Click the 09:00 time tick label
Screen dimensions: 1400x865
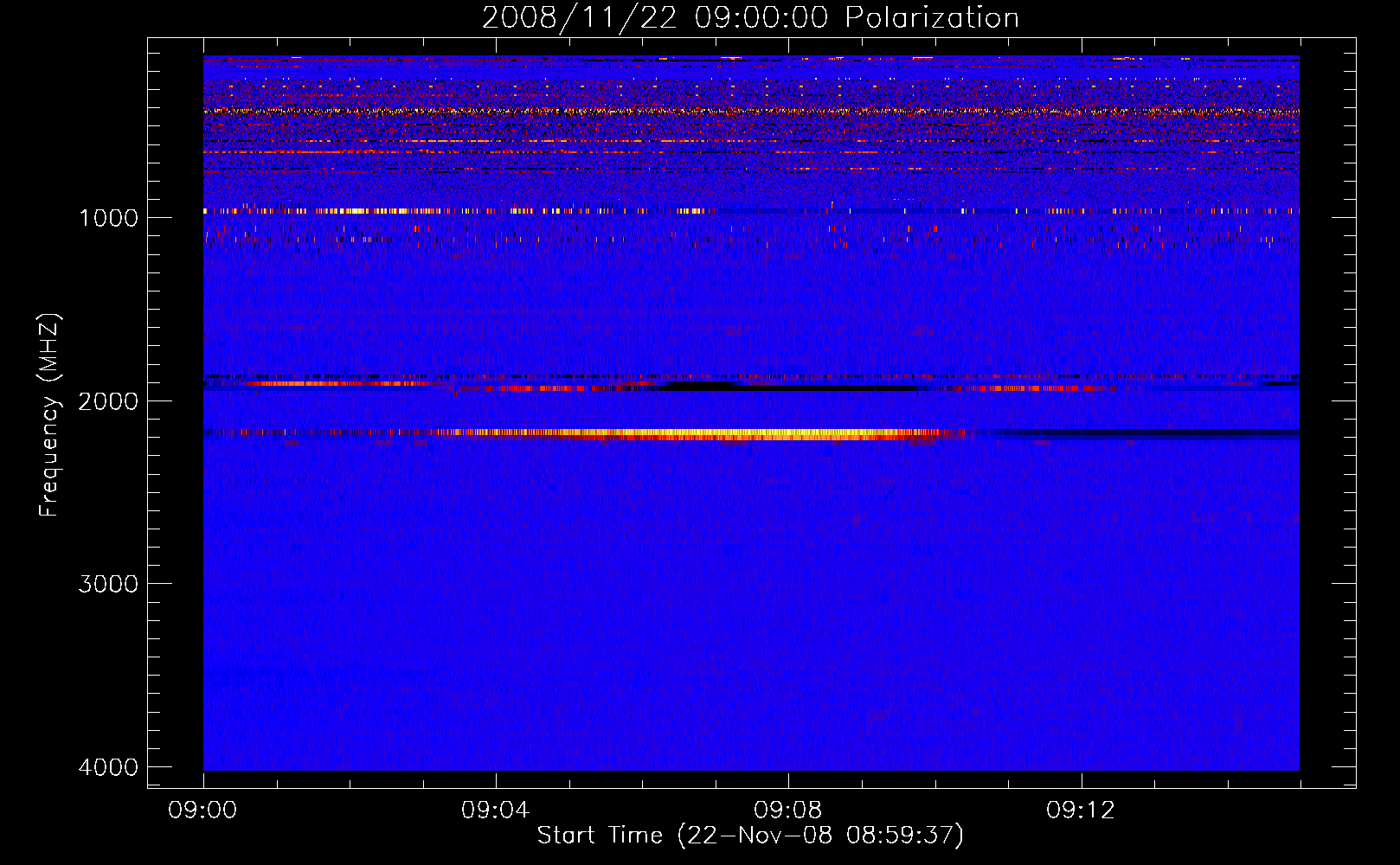click(x=202, y=811)
